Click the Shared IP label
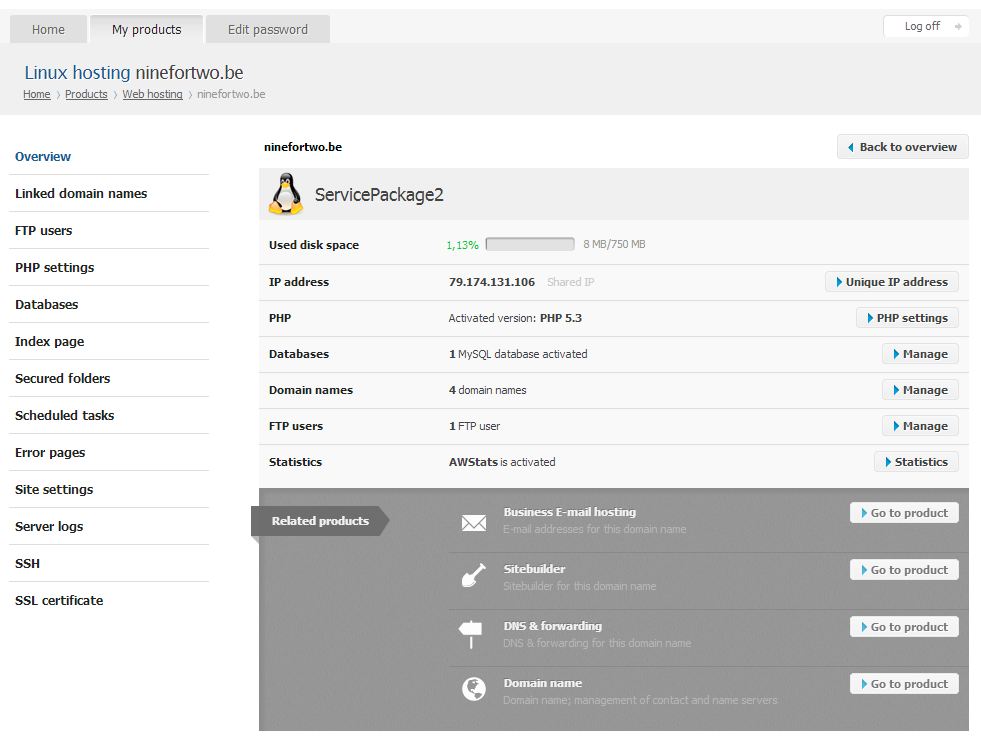Image resolution: width=981 pixels, height=745 pixels. (x=571, y=282)
